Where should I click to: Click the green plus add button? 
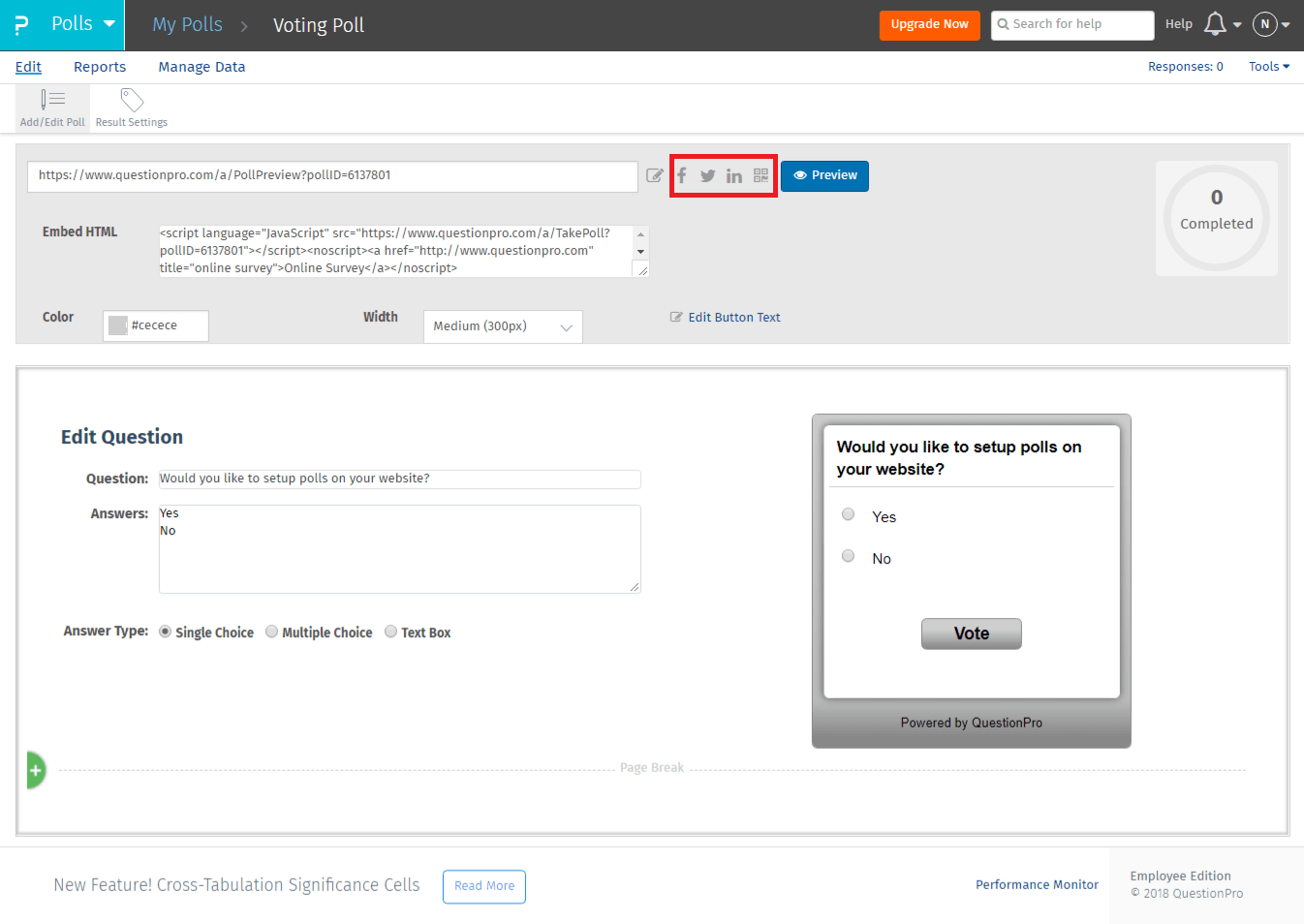[36, 771]
